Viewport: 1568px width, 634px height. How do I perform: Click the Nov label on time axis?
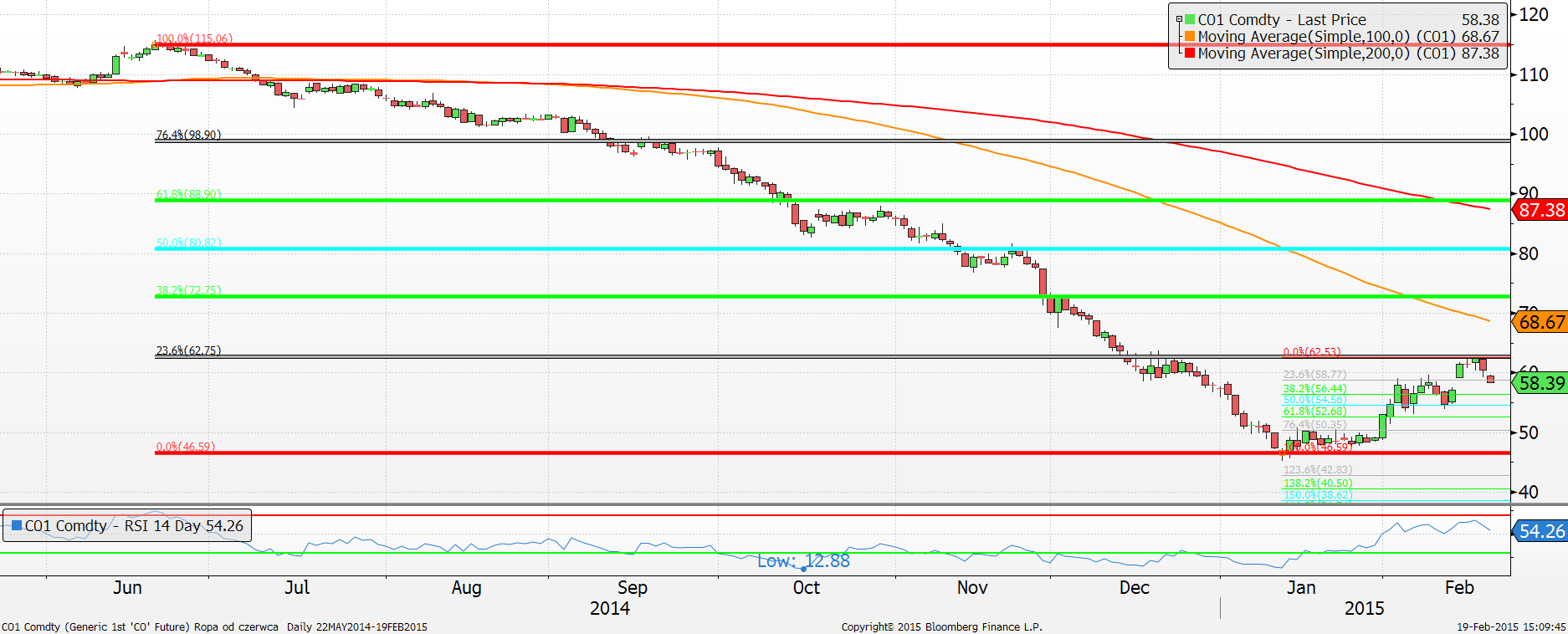[972, 587]
